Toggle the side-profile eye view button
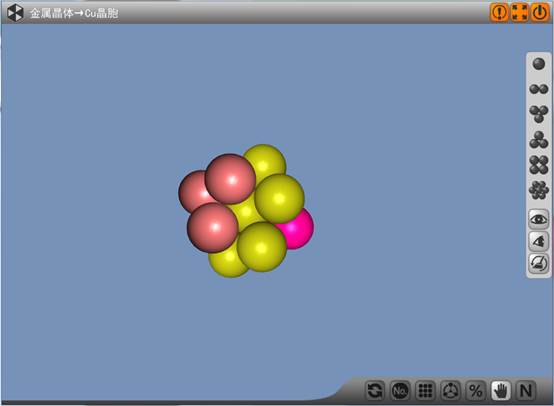This screenshot has width=554, height=406. pyautogui.click(x=538, y=241)
